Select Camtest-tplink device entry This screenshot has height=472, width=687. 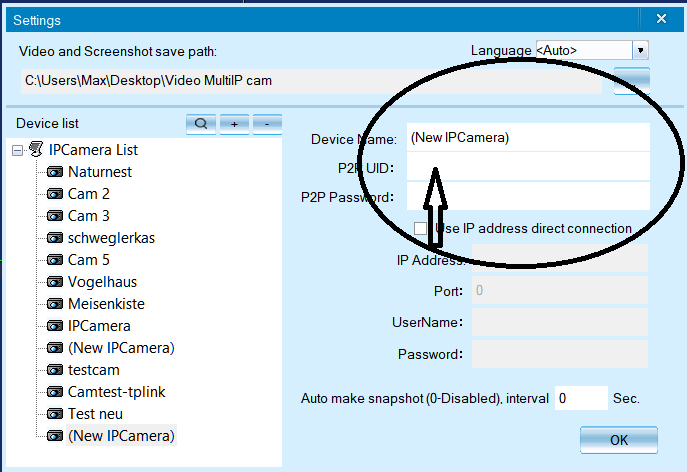coord(116,392)
